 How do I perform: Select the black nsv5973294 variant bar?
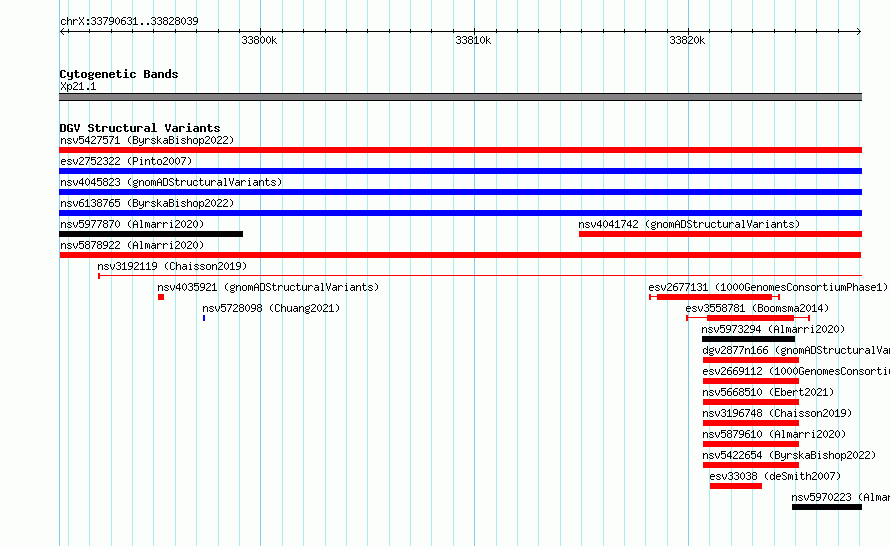(749, 339)
